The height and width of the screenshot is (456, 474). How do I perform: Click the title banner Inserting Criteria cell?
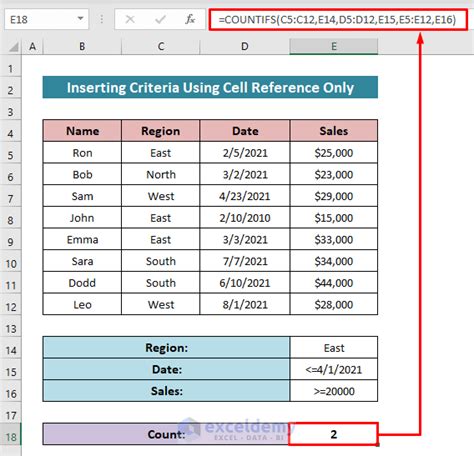210,87
